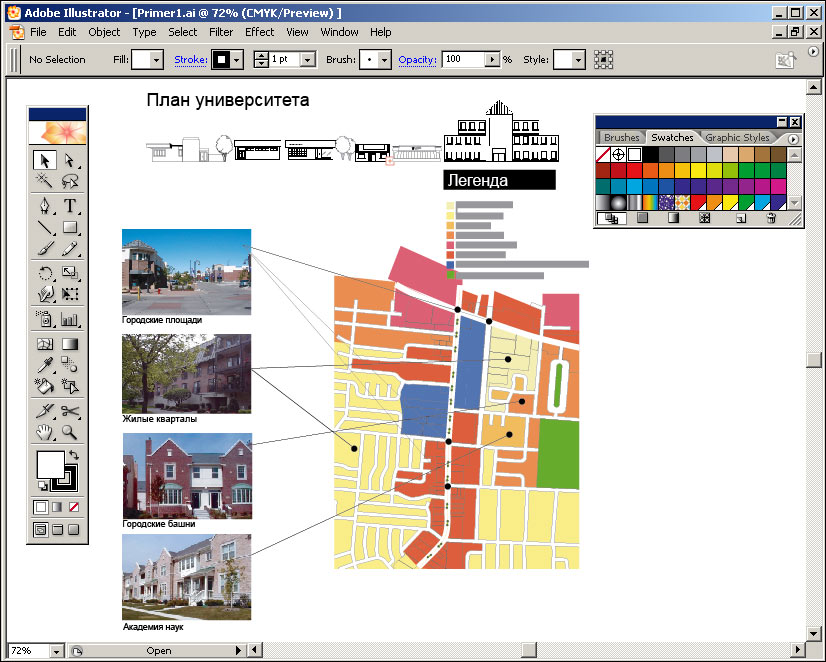Open the Style dropdown

tap(578, 60)
